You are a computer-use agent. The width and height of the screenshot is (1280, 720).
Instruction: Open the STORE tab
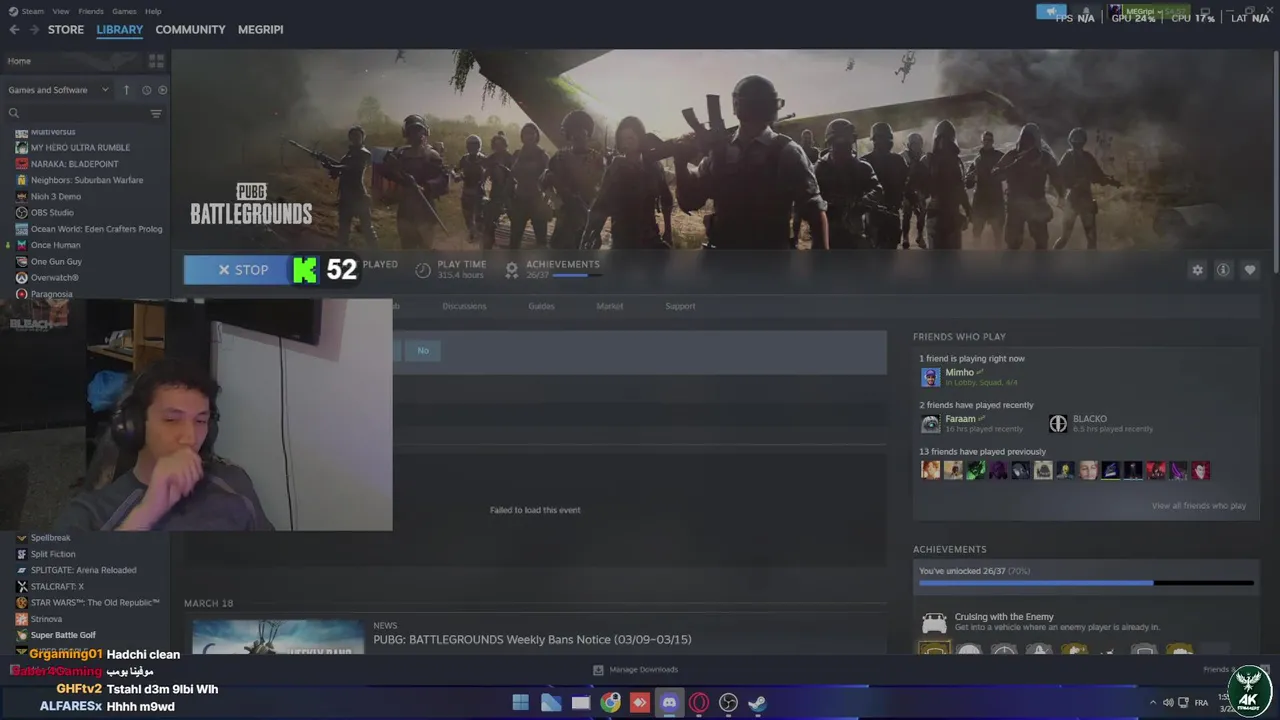(66, 30)
